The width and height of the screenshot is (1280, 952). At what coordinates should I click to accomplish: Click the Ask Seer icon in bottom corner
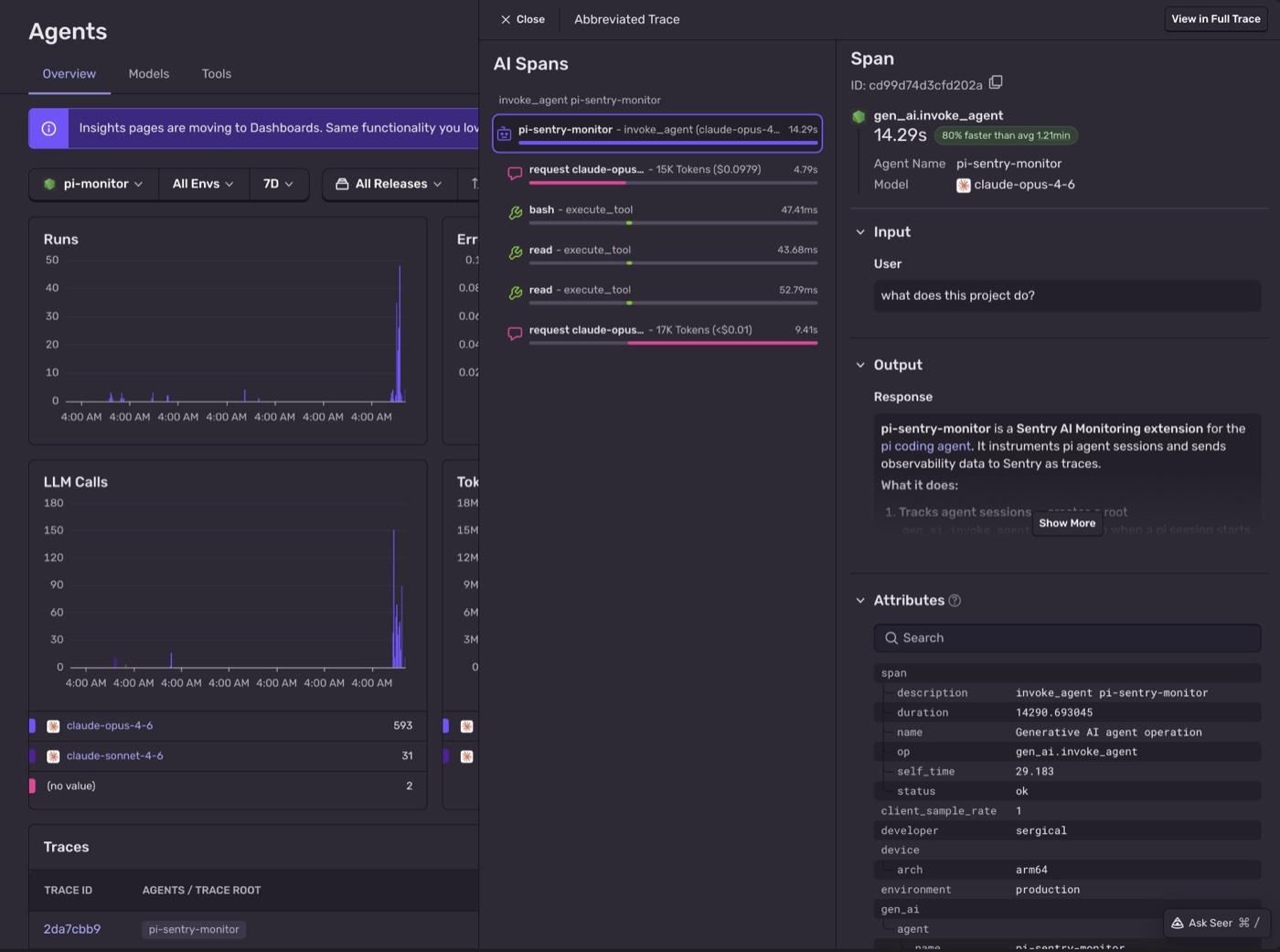1178,923
